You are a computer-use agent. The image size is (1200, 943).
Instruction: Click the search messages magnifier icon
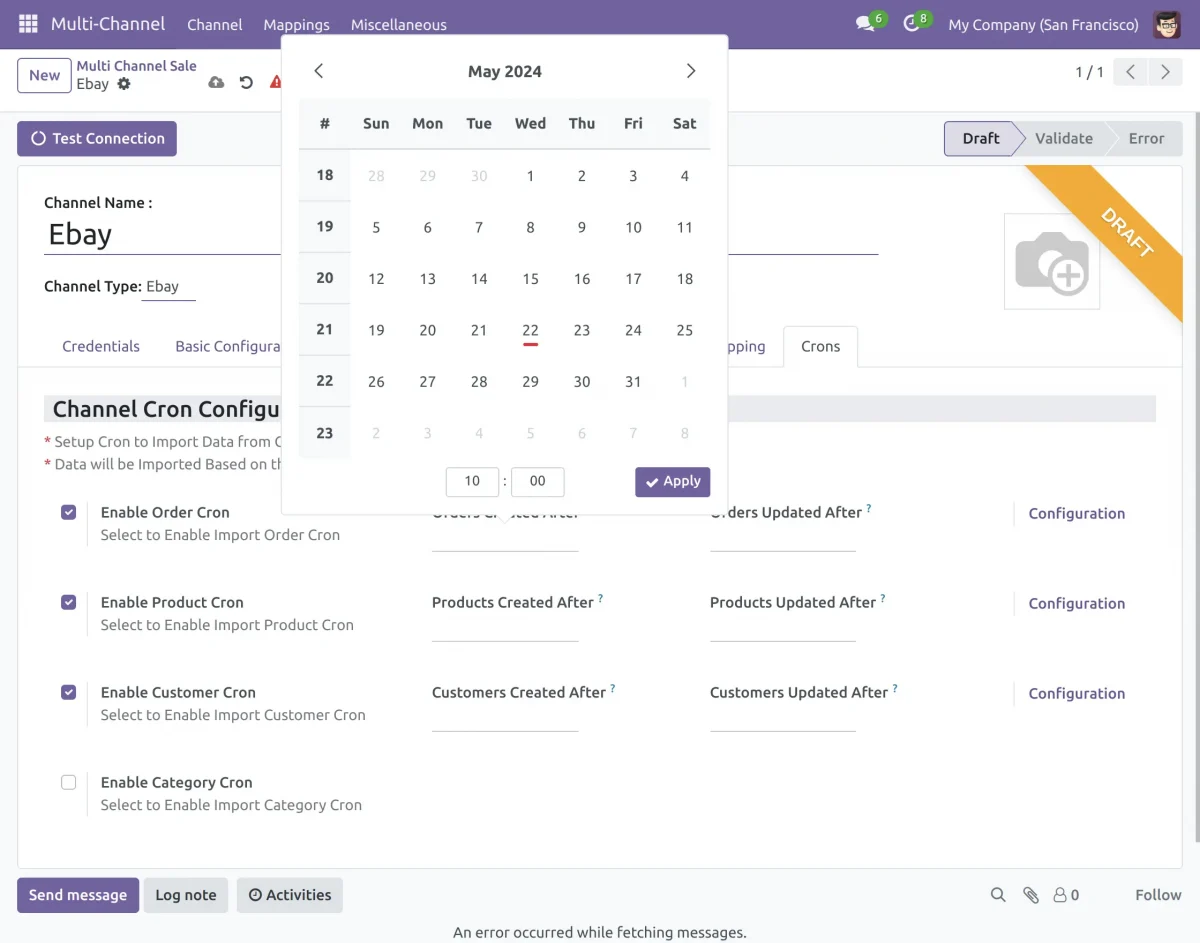998,895
